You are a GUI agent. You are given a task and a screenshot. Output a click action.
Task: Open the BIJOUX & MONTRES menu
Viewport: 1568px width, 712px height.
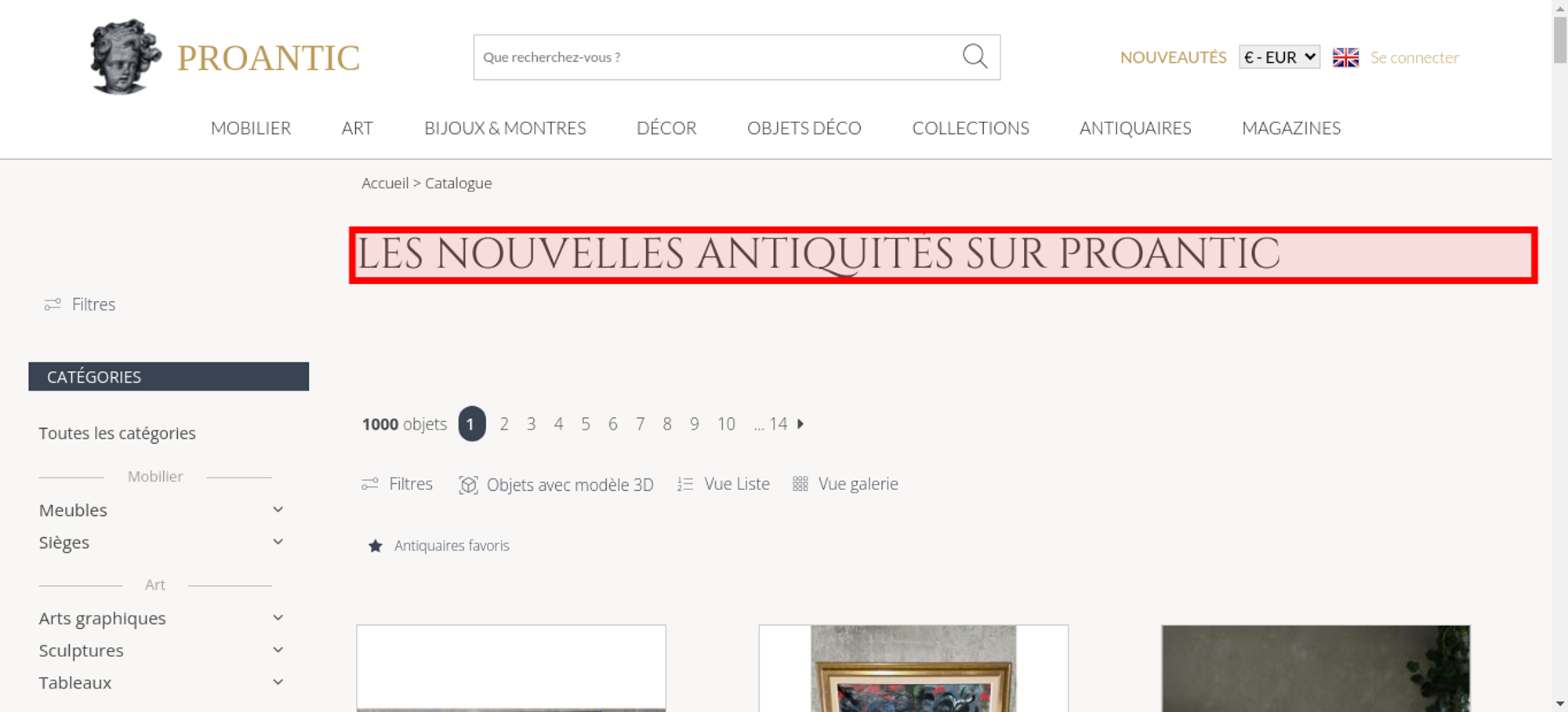505,128
